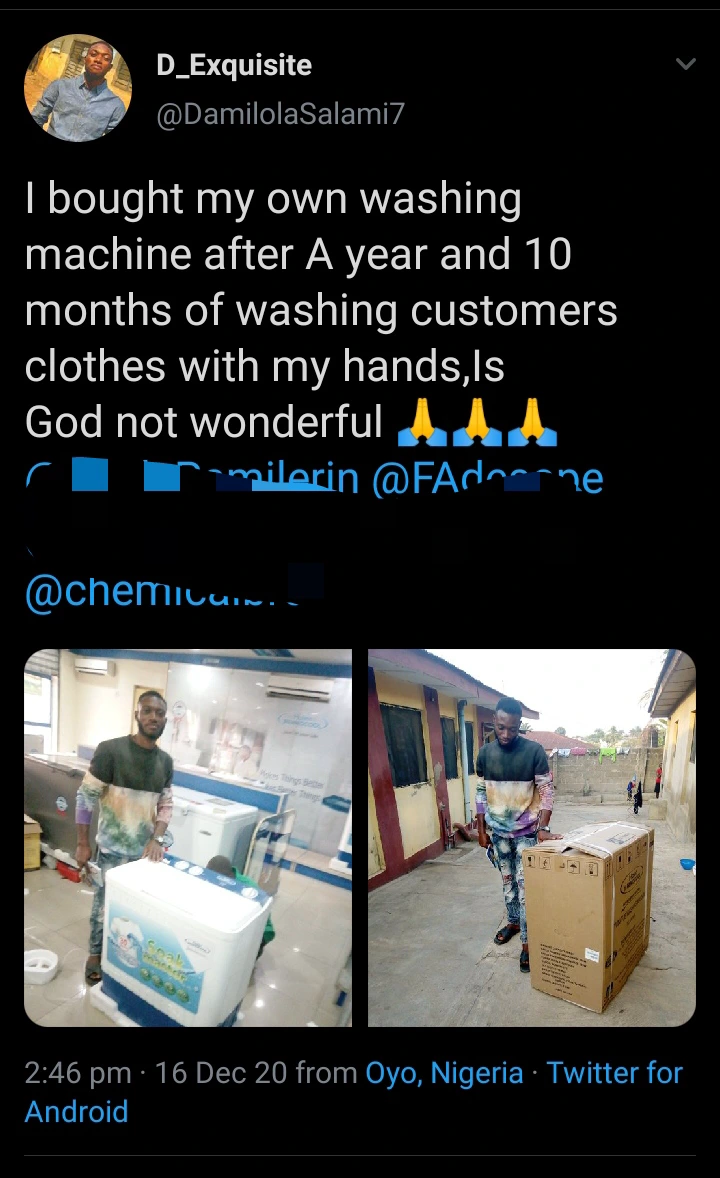Open the Twitter for Android source link
This screenshot has height=1178, width=720.
353,1092
